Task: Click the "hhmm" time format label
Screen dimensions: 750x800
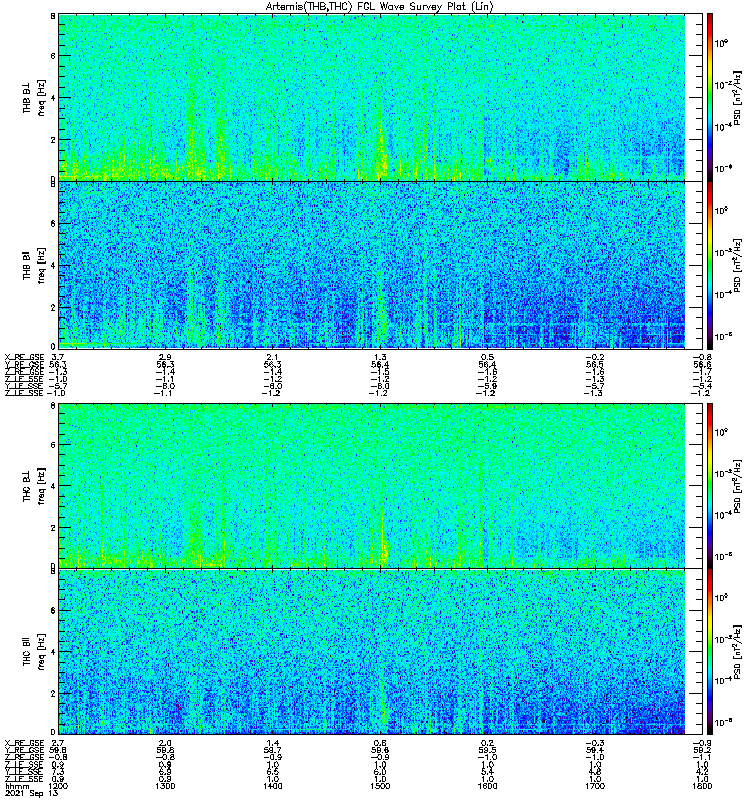Action: coord(16,786)
